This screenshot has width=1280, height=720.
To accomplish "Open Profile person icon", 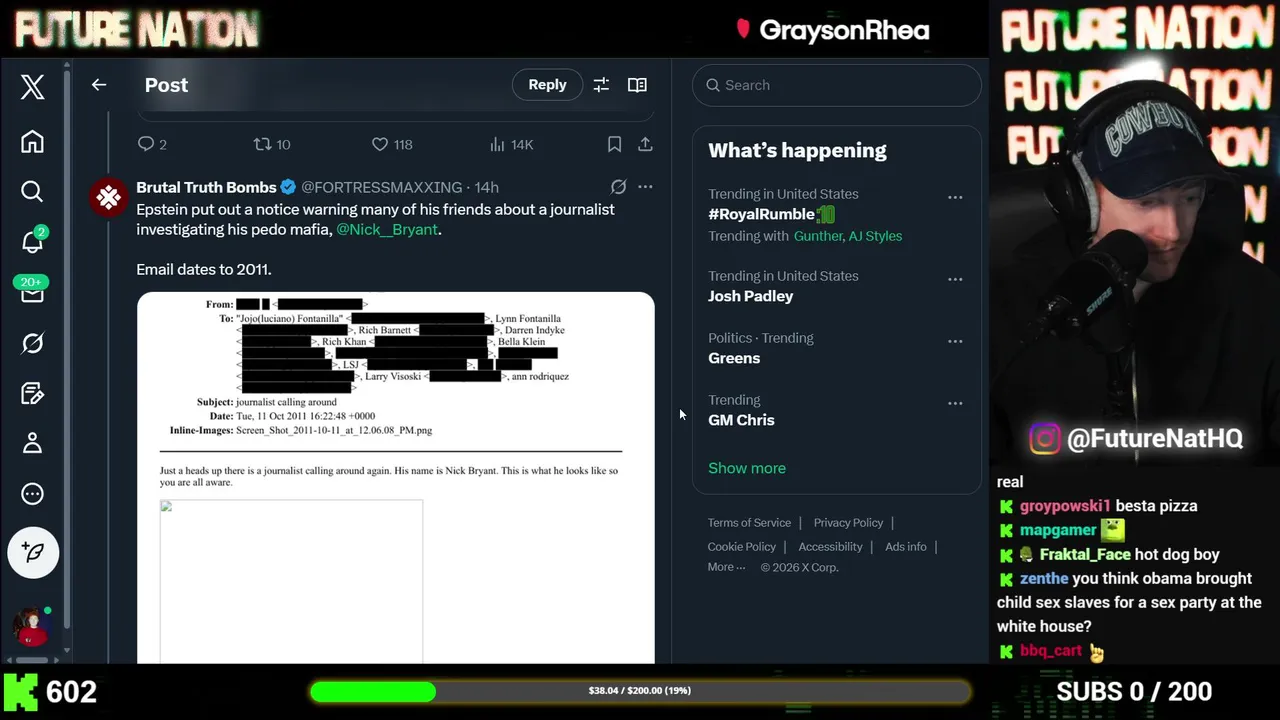I will [33, 442].
